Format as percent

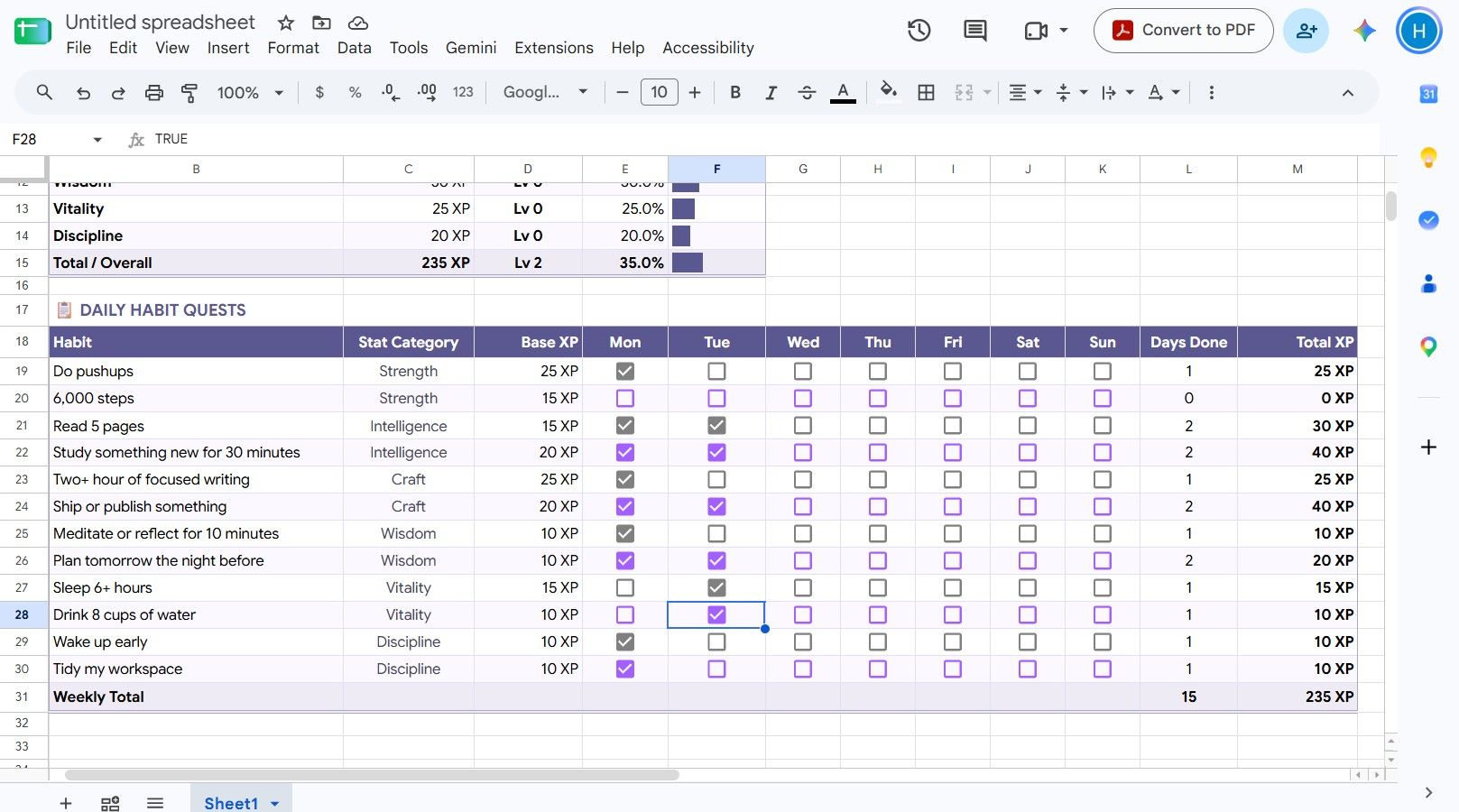pos(355,92)
